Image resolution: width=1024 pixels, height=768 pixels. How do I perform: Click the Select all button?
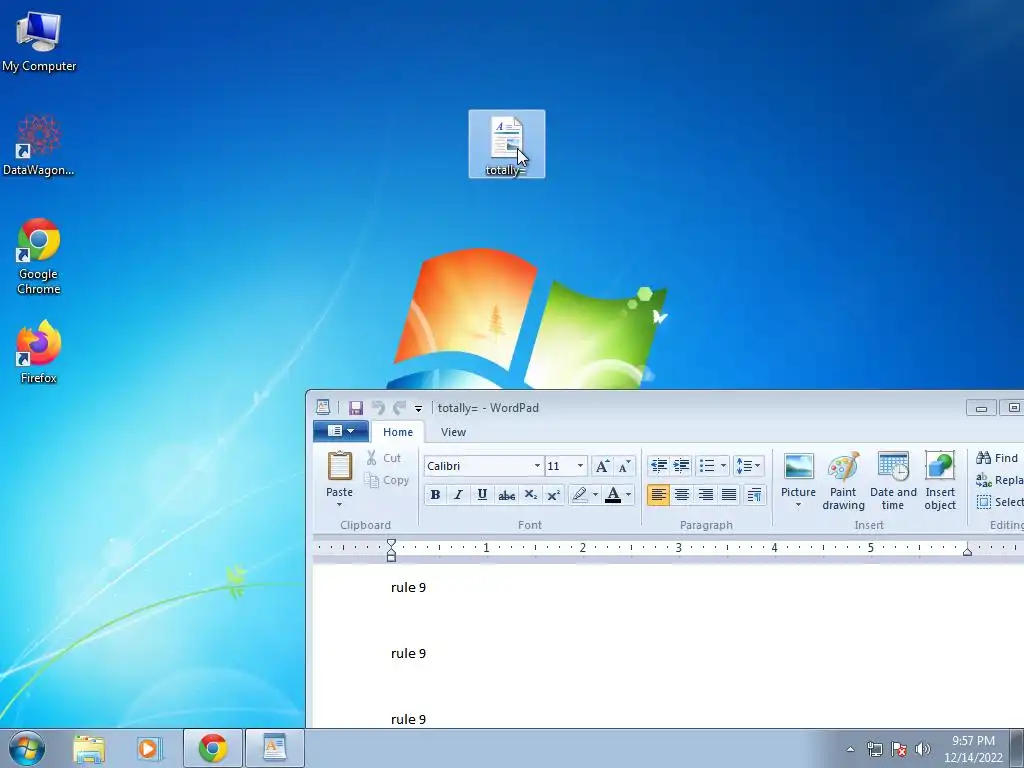click(x=999, y=502)
